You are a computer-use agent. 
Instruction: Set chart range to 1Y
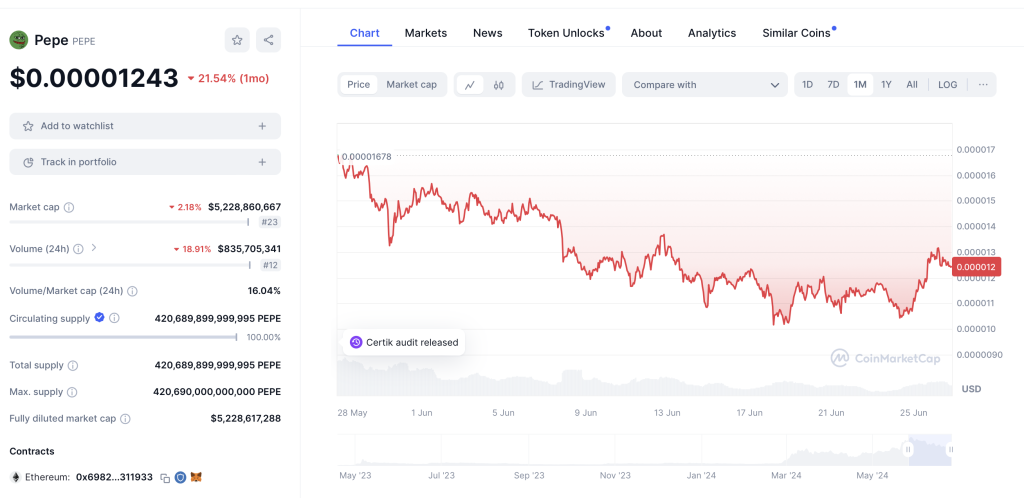point(886,85)
